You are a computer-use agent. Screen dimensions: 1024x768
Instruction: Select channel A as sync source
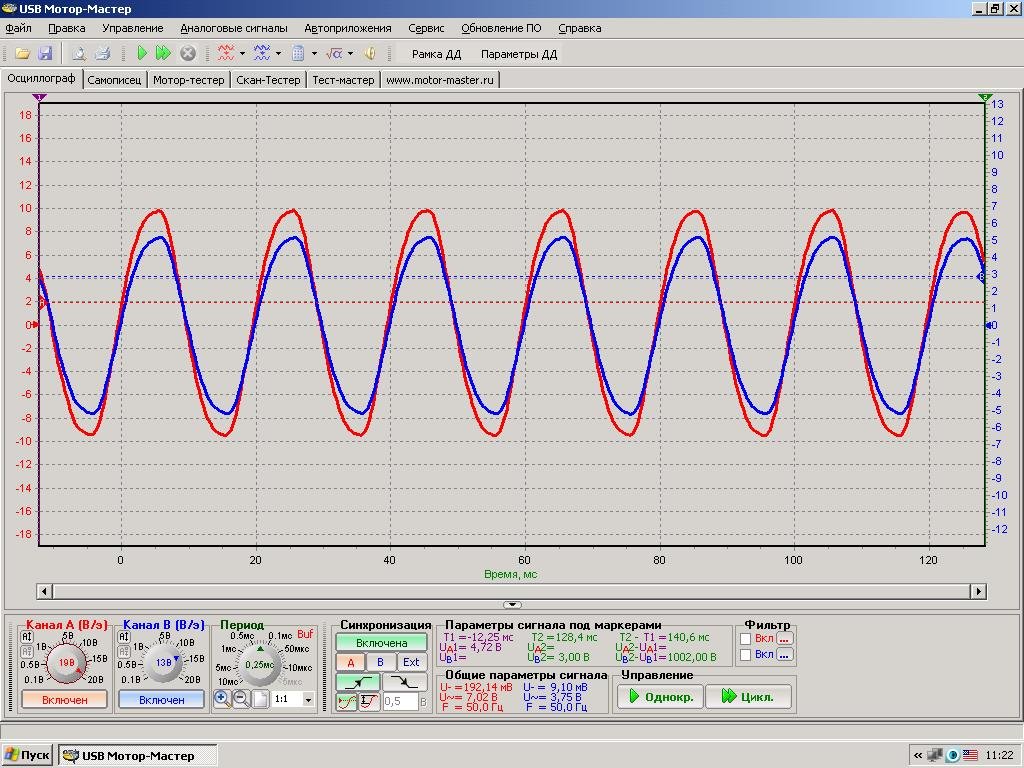click(351, 662)
